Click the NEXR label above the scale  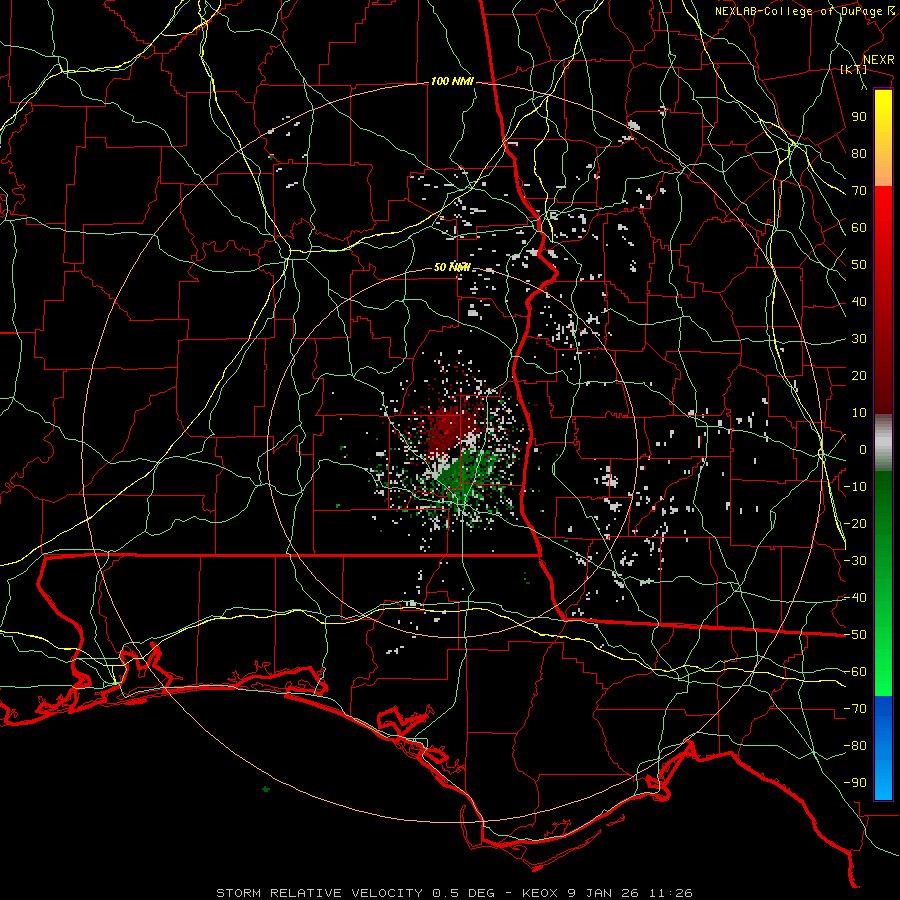[878, 60]
